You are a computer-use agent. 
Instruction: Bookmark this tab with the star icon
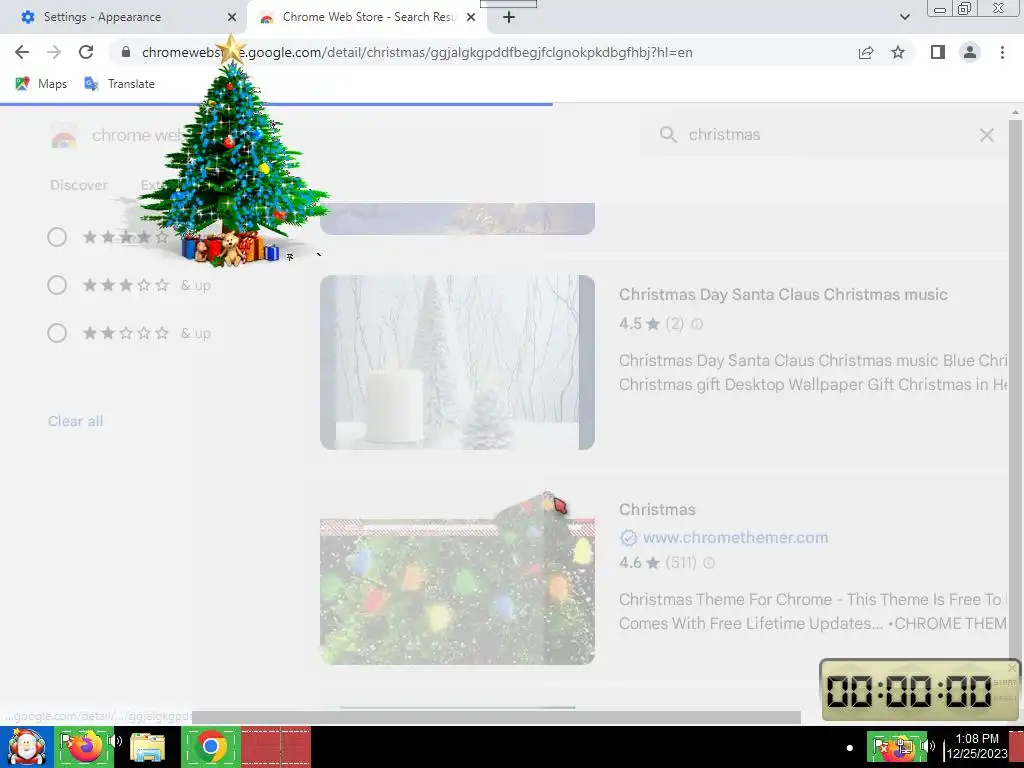point(898,52)
